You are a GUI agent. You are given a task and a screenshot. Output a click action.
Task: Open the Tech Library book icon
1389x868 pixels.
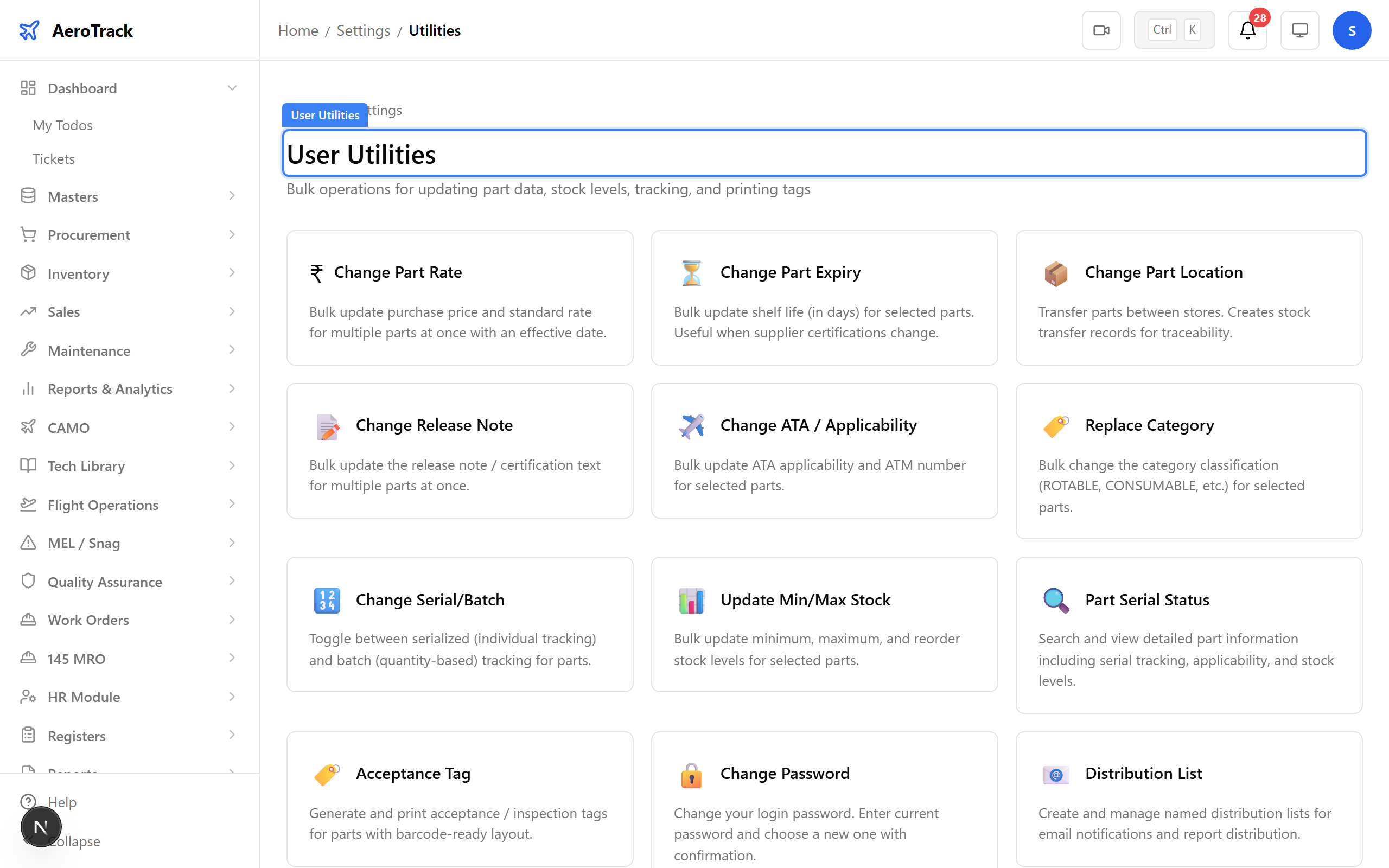point(29,465)
